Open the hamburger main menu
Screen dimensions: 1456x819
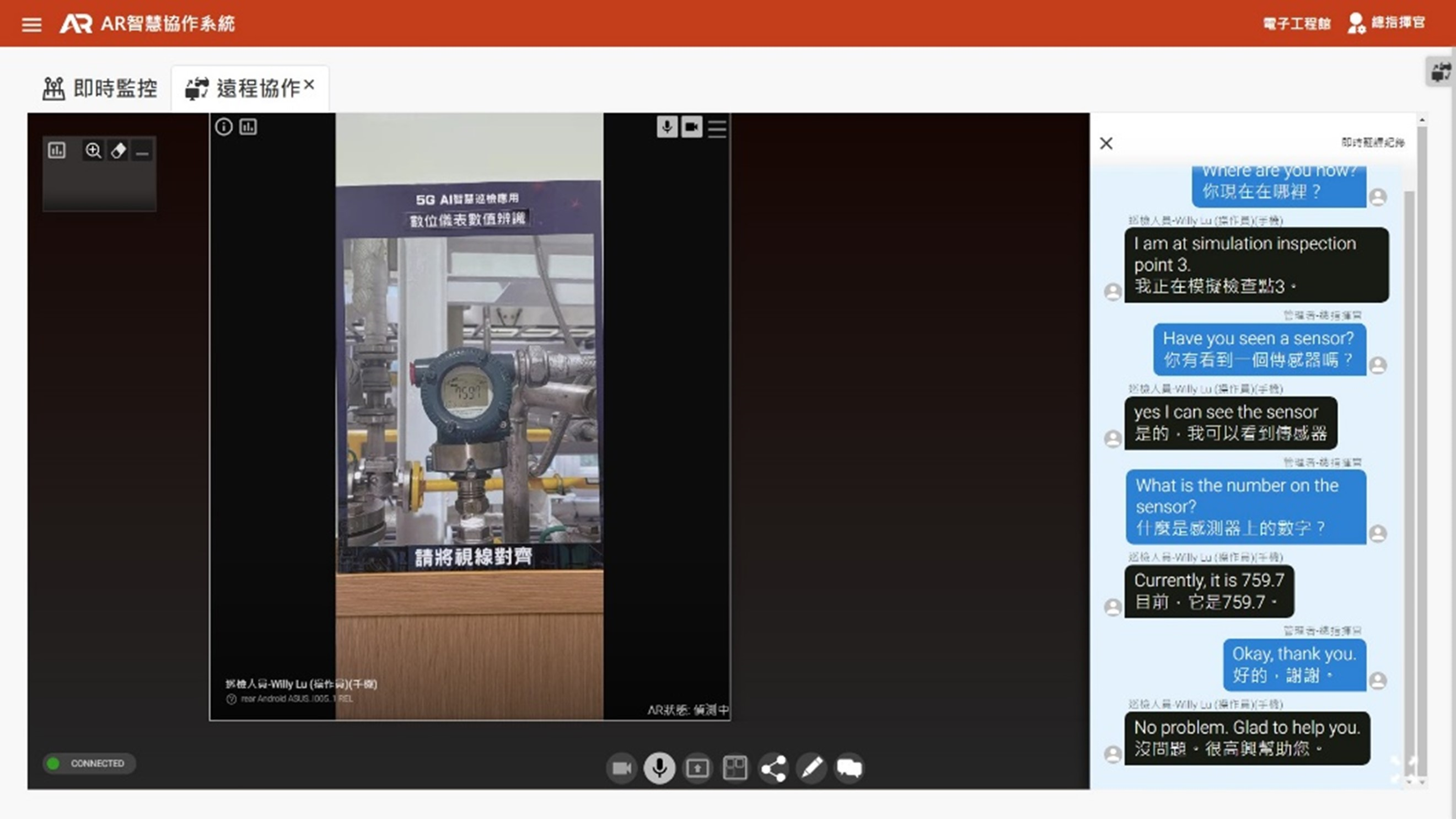coord(31,24)
